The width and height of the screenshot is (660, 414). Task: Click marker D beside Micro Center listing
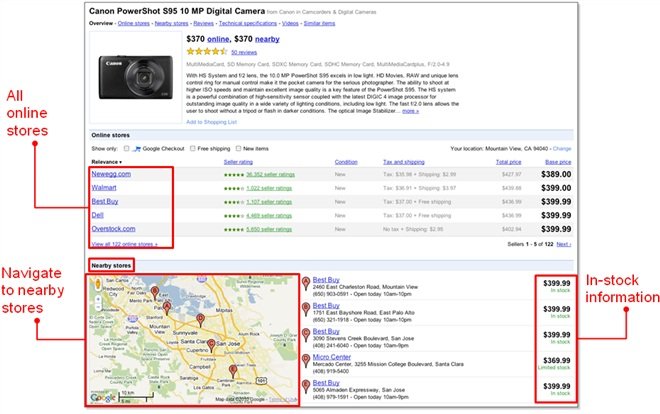pyautogui.click(x=306, y=360)
